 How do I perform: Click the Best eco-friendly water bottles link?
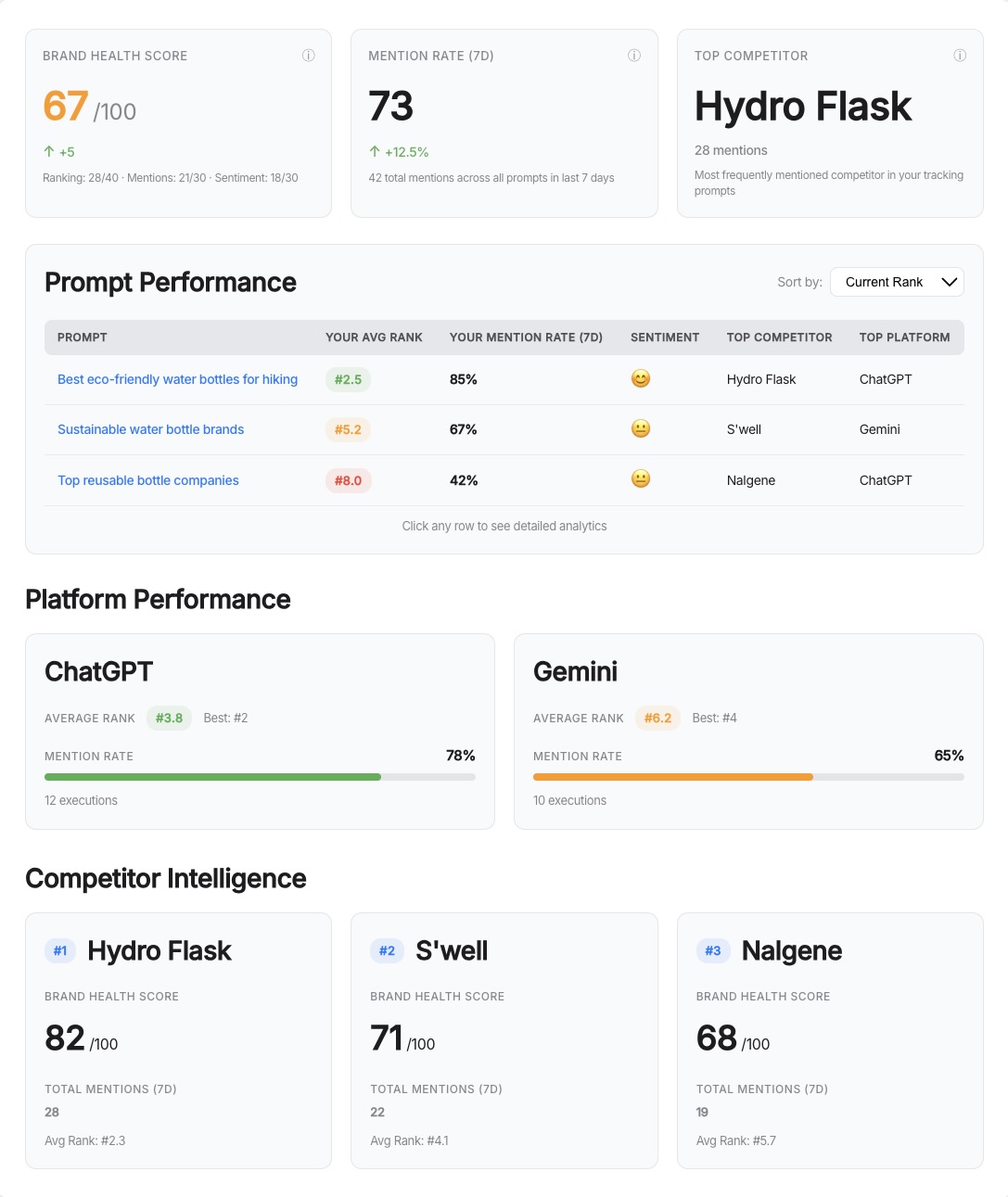pyautogui.click(x=177, y=379)
